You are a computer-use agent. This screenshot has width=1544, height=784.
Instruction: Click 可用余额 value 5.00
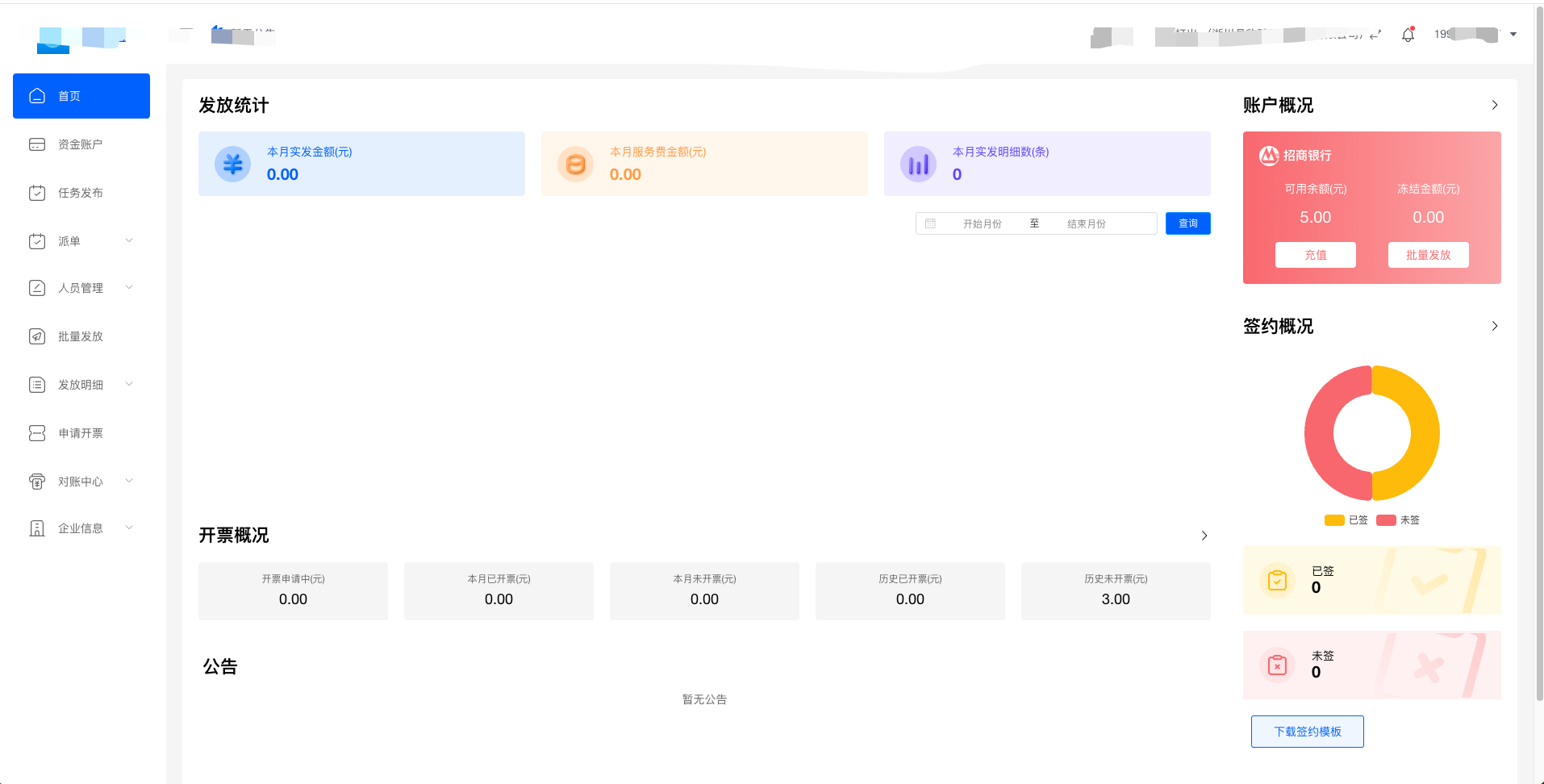pyautogui.click(x=1316, y=217)
